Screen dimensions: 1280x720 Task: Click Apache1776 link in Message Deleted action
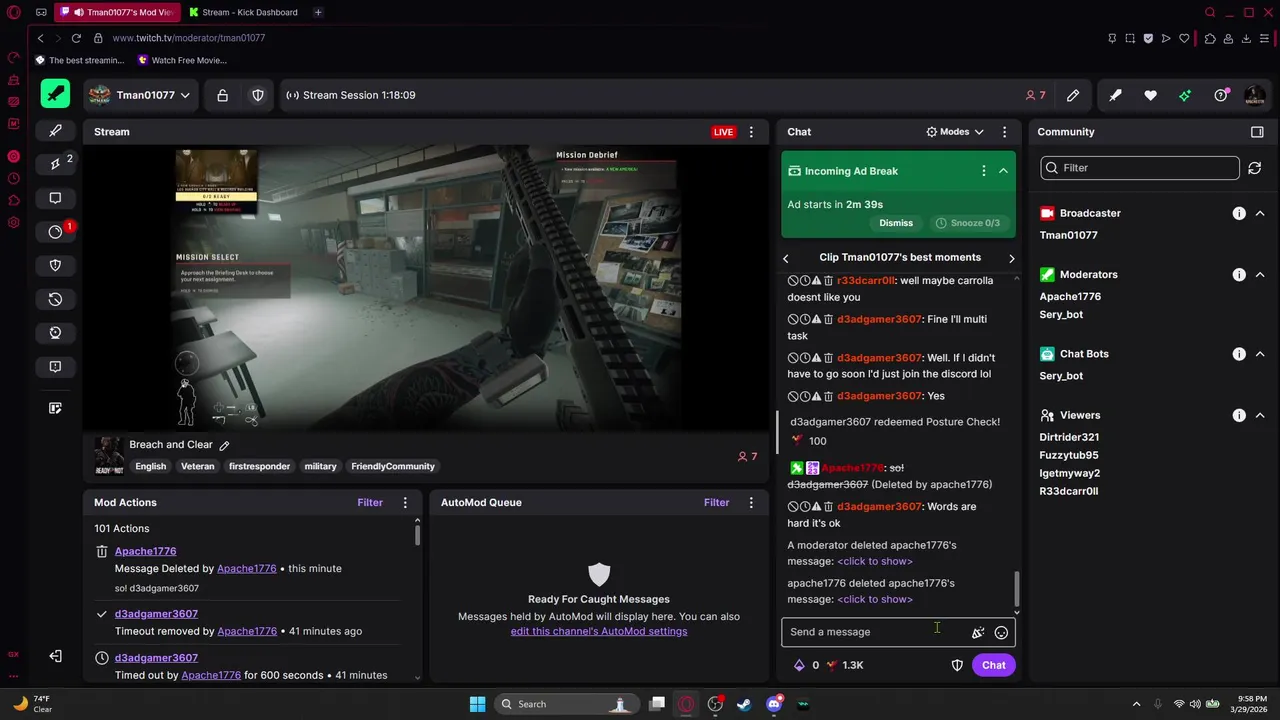tap(246, 568)
